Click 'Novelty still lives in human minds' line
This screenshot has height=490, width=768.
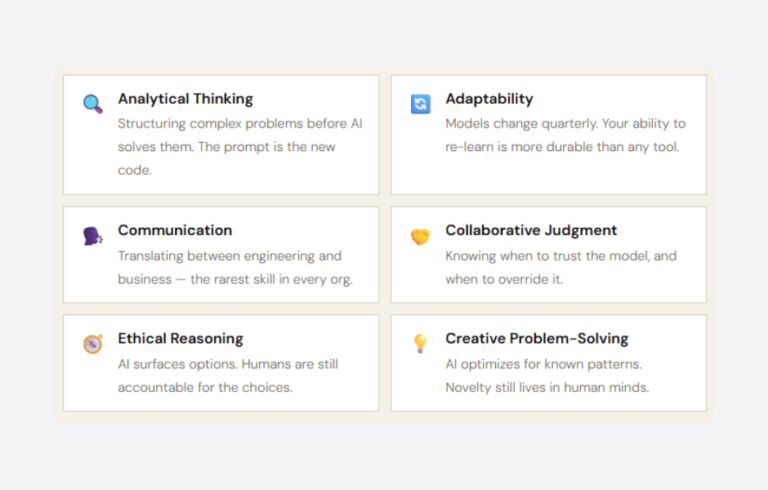547,388
